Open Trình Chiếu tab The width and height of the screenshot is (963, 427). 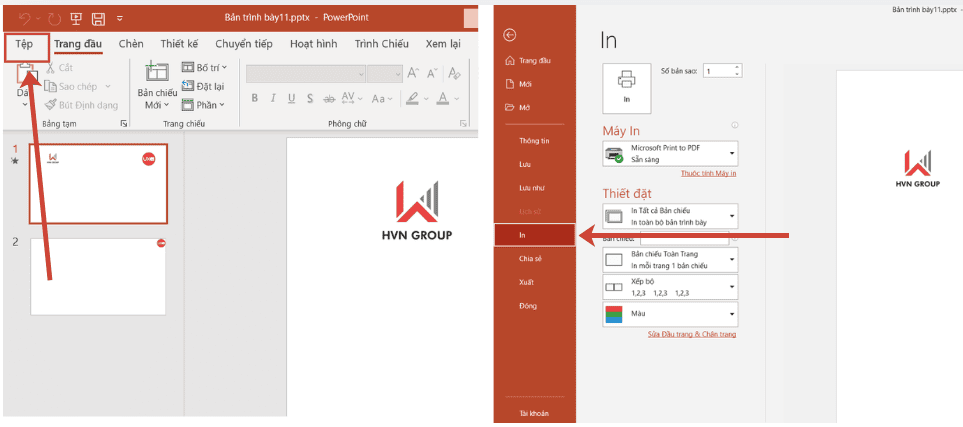pos(381,44)
